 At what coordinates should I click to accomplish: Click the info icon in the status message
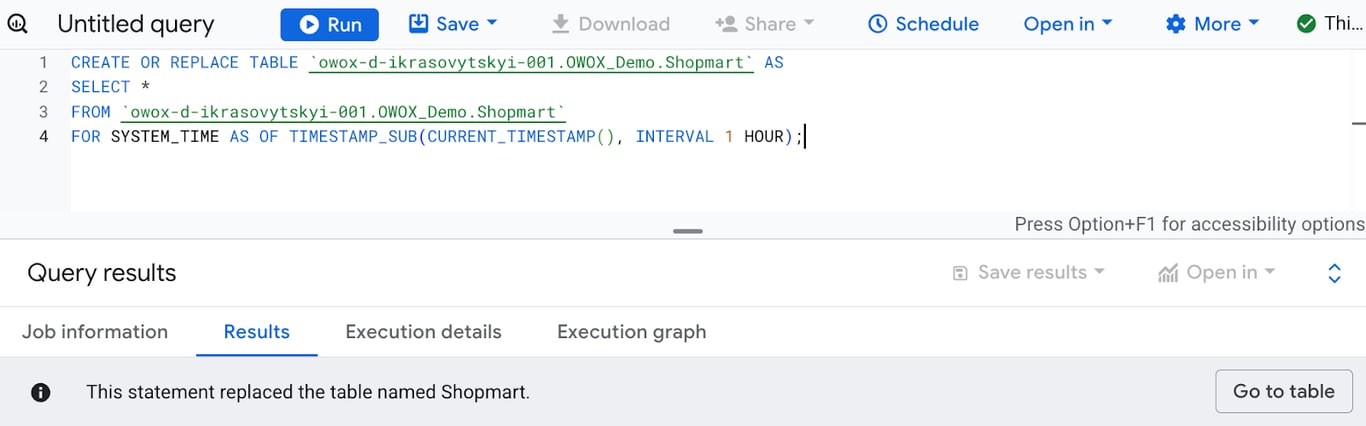(x=41, y=392)
